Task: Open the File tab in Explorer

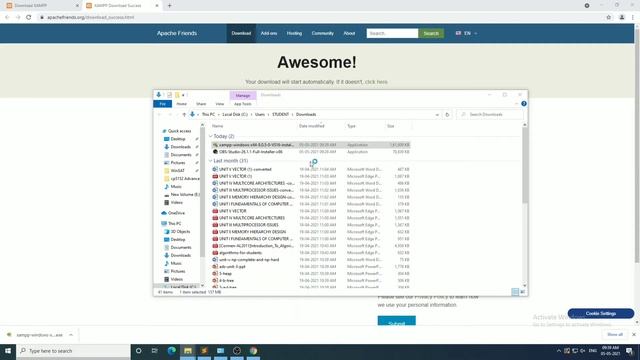Action: pyautogui.click(x=162, y=104)
